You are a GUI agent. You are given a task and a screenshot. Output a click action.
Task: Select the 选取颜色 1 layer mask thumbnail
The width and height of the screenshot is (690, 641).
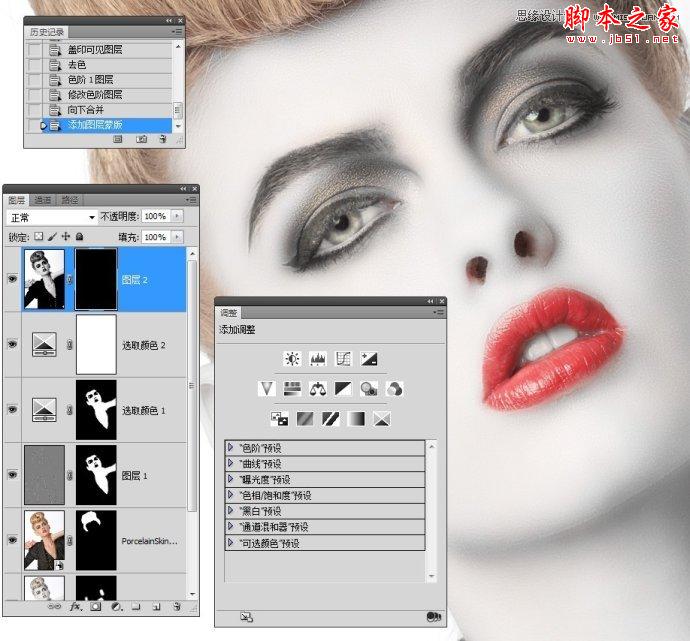click(96, 410)
